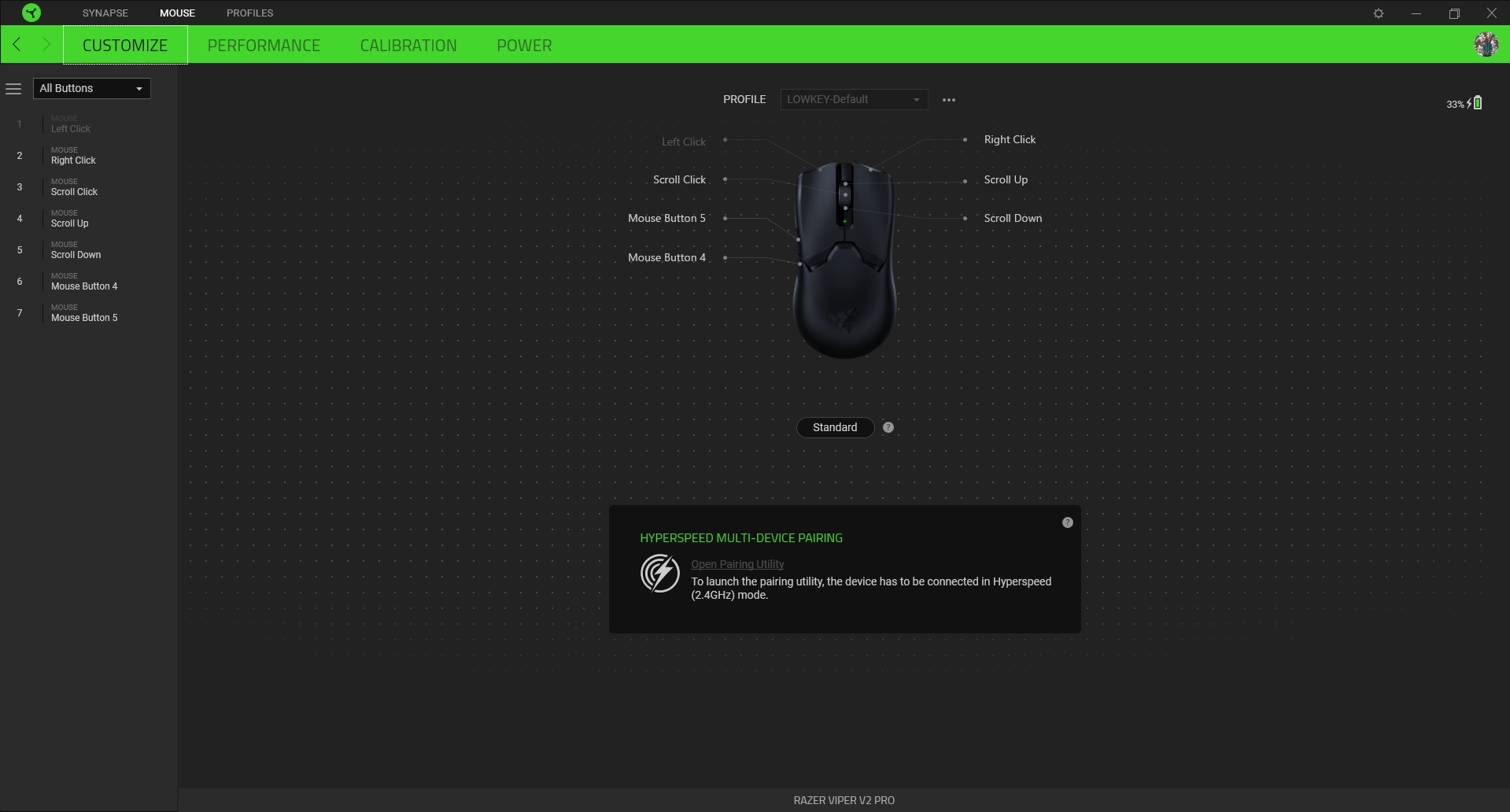Select row 6 Mouse Button 4 in sidebar
Screen dimensions: 1510x812
88,282
